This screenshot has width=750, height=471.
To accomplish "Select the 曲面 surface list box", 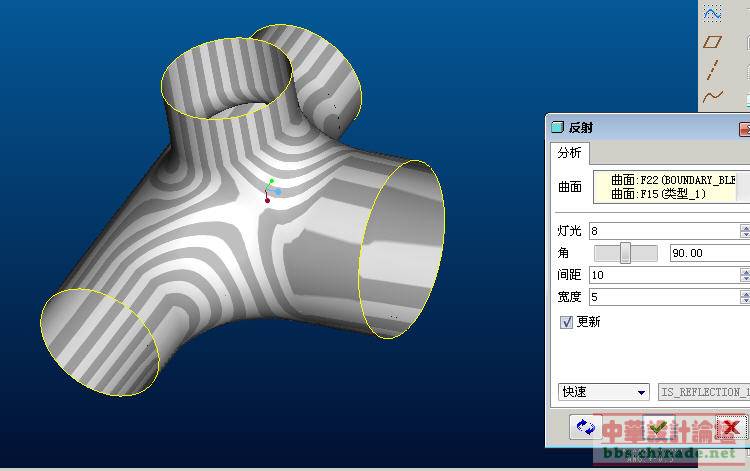I will [670, 187].
